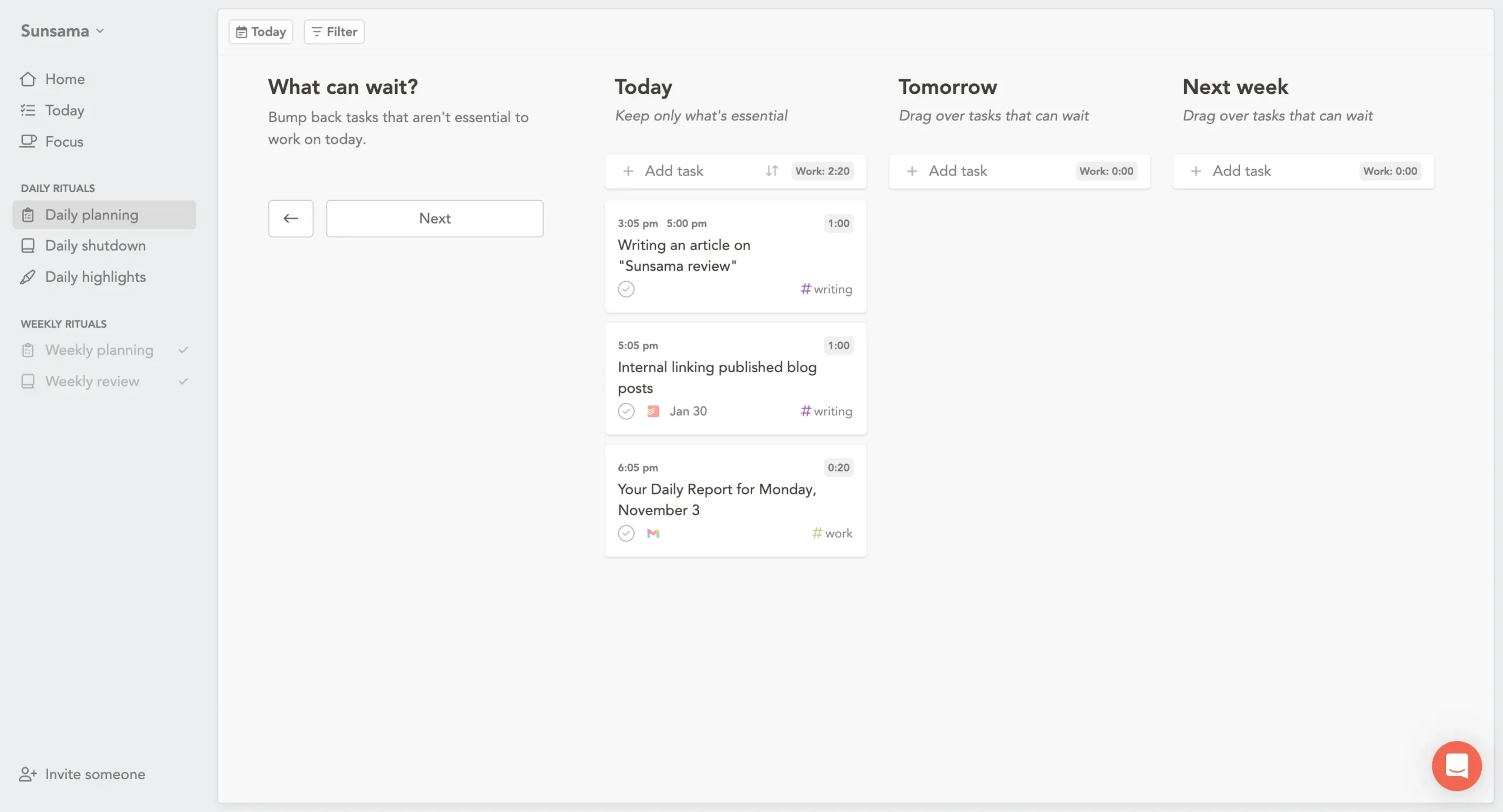The height and width of the screenshot is (812, 1503).
Task: Click the sort arrows in Today column
Action: click(x=771, y=171)
